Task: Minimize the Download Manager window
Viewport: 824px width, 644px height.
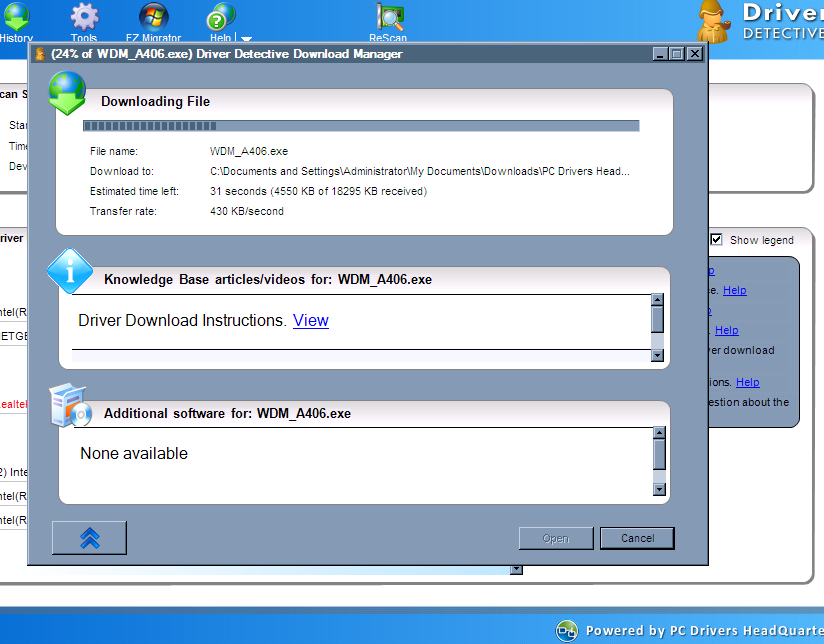Action: pos(660,54)
